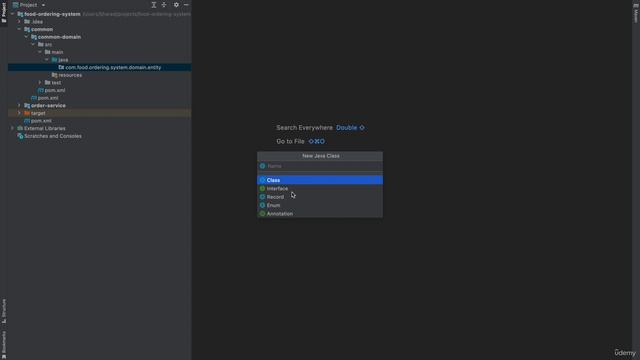
Task: Select Class in New Java Class popup
Action: tap(320, 180)
